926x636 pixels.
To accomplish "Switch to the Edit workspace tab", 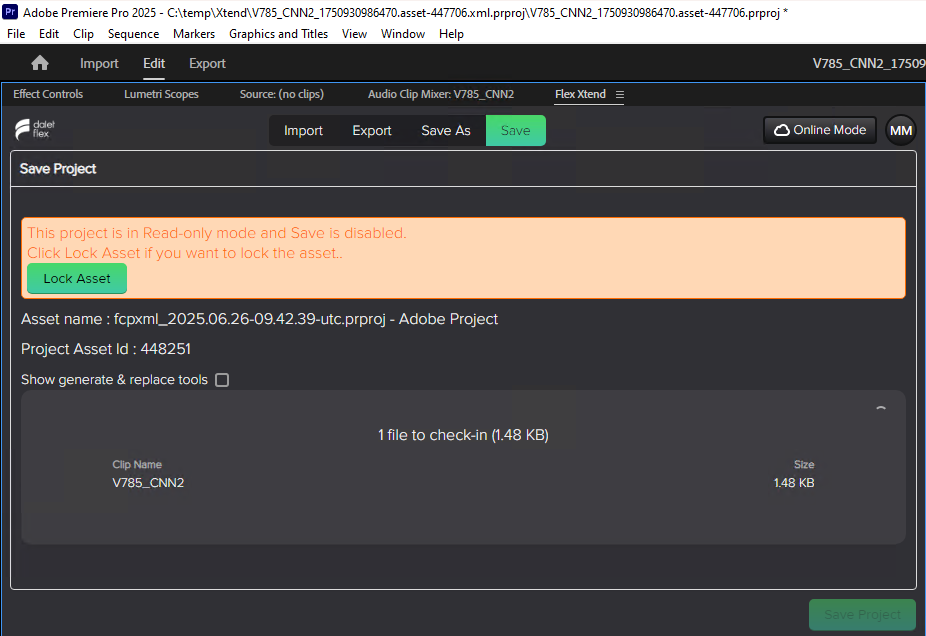I will (x=154, y=63).
